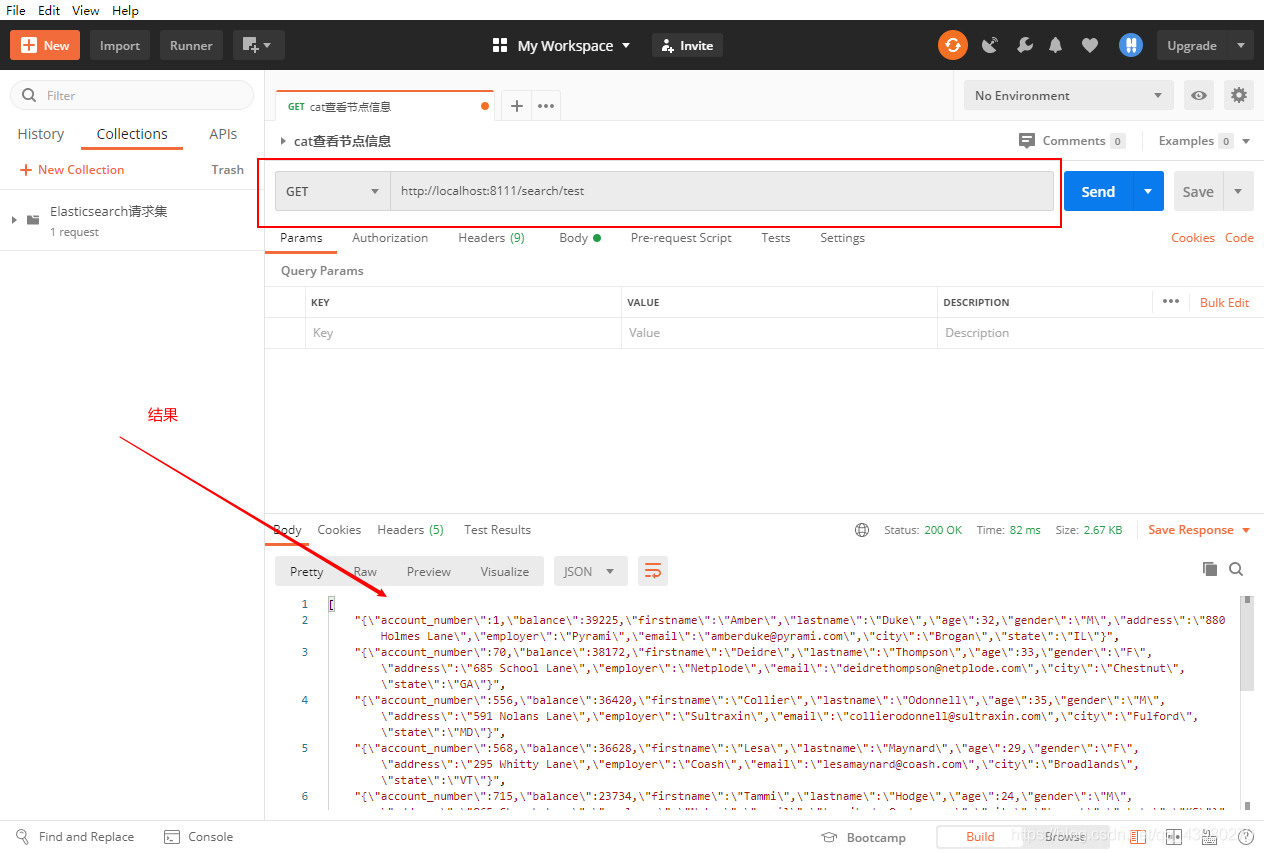Click the response body vertical scrollbar
Viewport: 1264px width, 853px height.
pos(1247,642)
